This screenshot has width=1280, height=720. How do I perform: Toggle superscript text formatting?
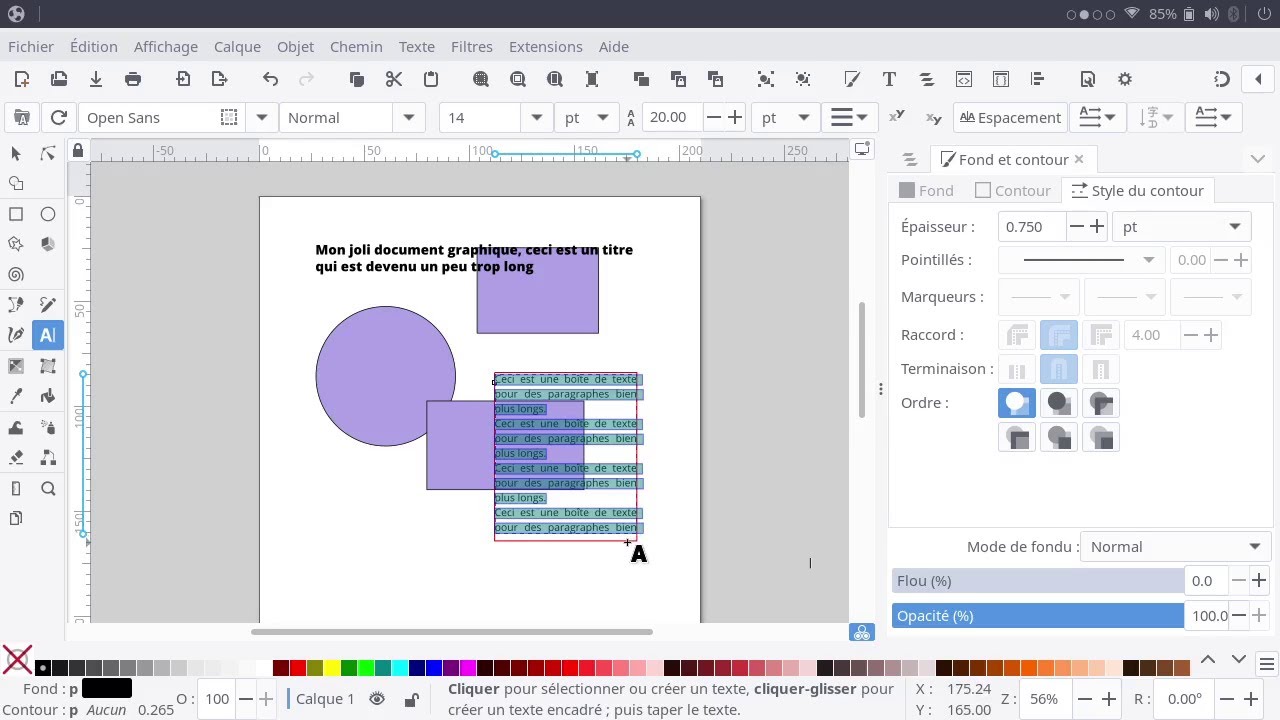point(897,117)
